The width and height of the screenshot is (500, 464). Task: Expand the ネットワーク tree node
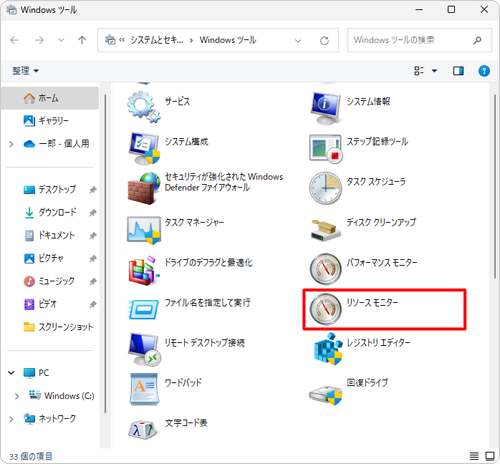[x=11, y=419]
